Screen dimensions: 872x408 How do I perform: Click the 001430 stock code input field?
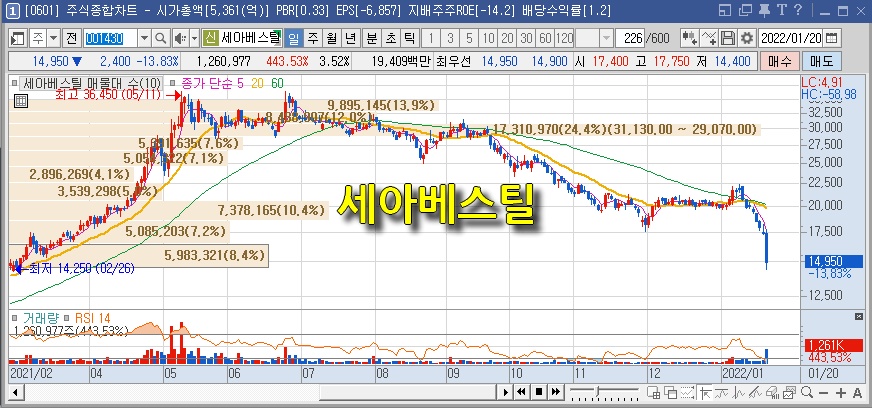pyautogui.click(x=111, y=38)
